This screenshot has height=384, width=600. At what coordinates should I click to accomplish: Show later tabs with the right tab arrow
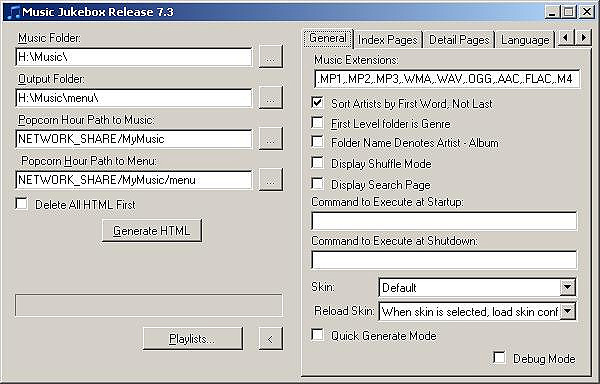(x=584, y=38)
